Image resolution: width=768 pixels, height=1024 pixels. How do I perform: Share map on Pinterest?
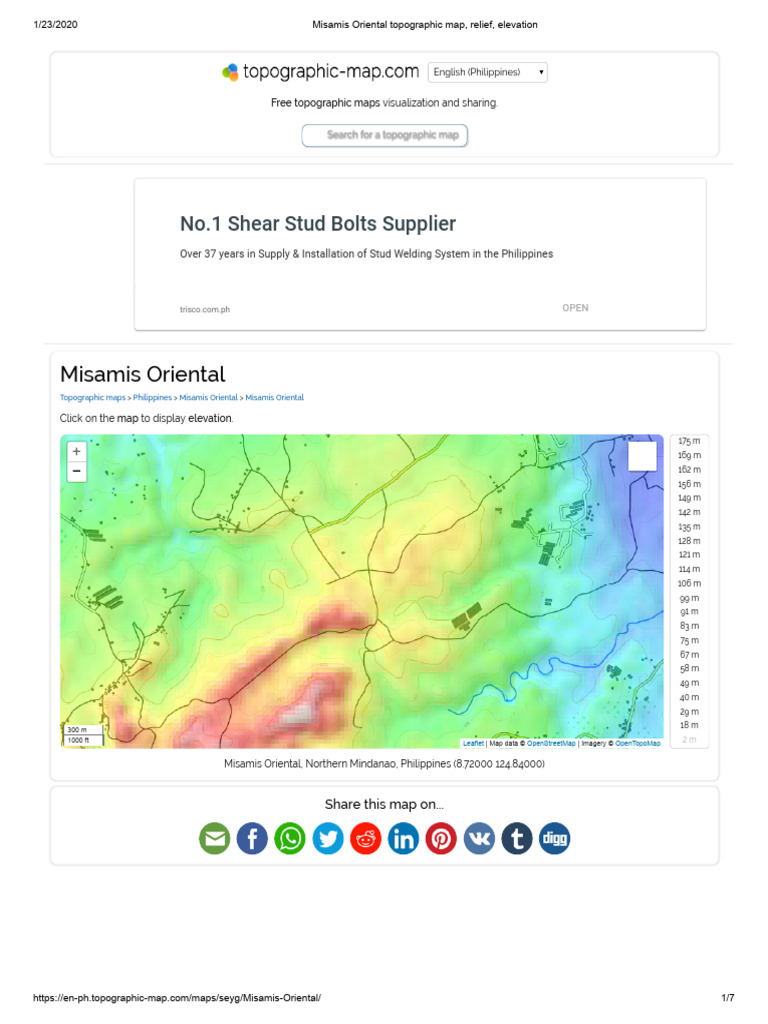[441, 839]
